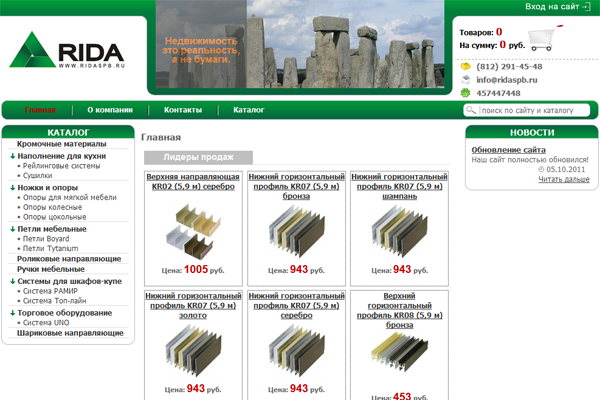The image size is (600, 400).
Task: Click the Читать дальше link
Action: click(x=563, y=179)
